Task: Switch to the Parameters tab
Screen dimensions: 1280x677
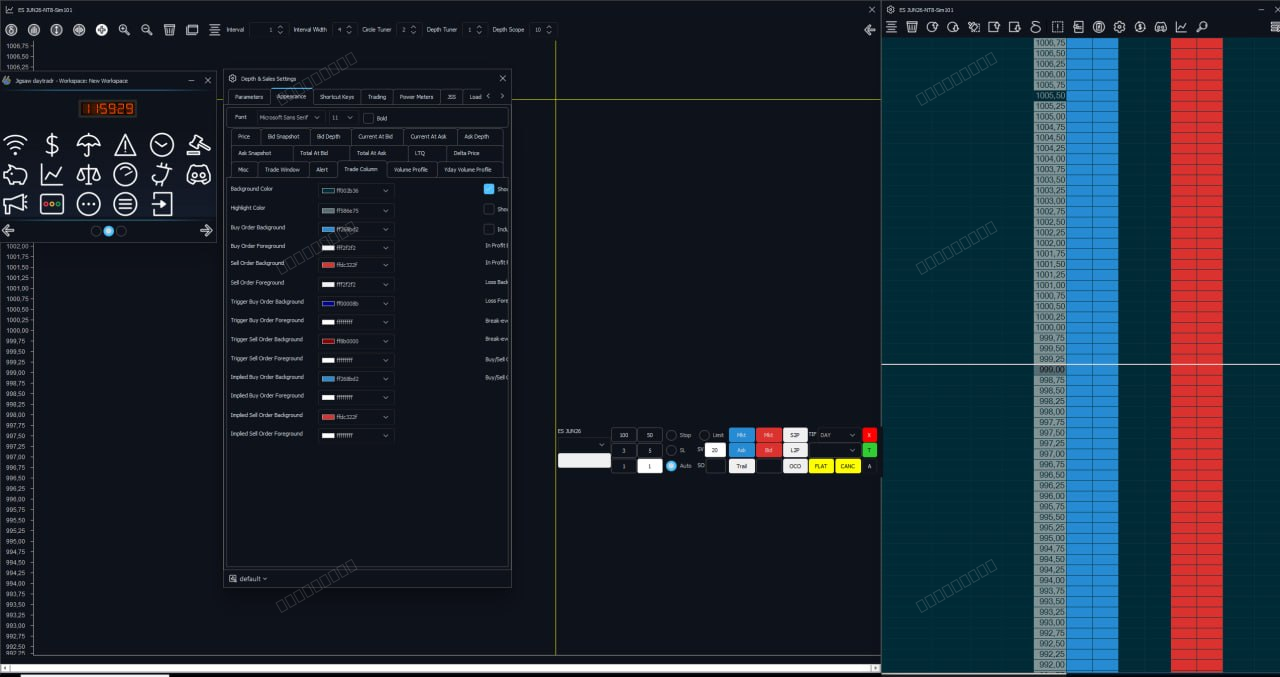Action: click(x=249, y=97)
